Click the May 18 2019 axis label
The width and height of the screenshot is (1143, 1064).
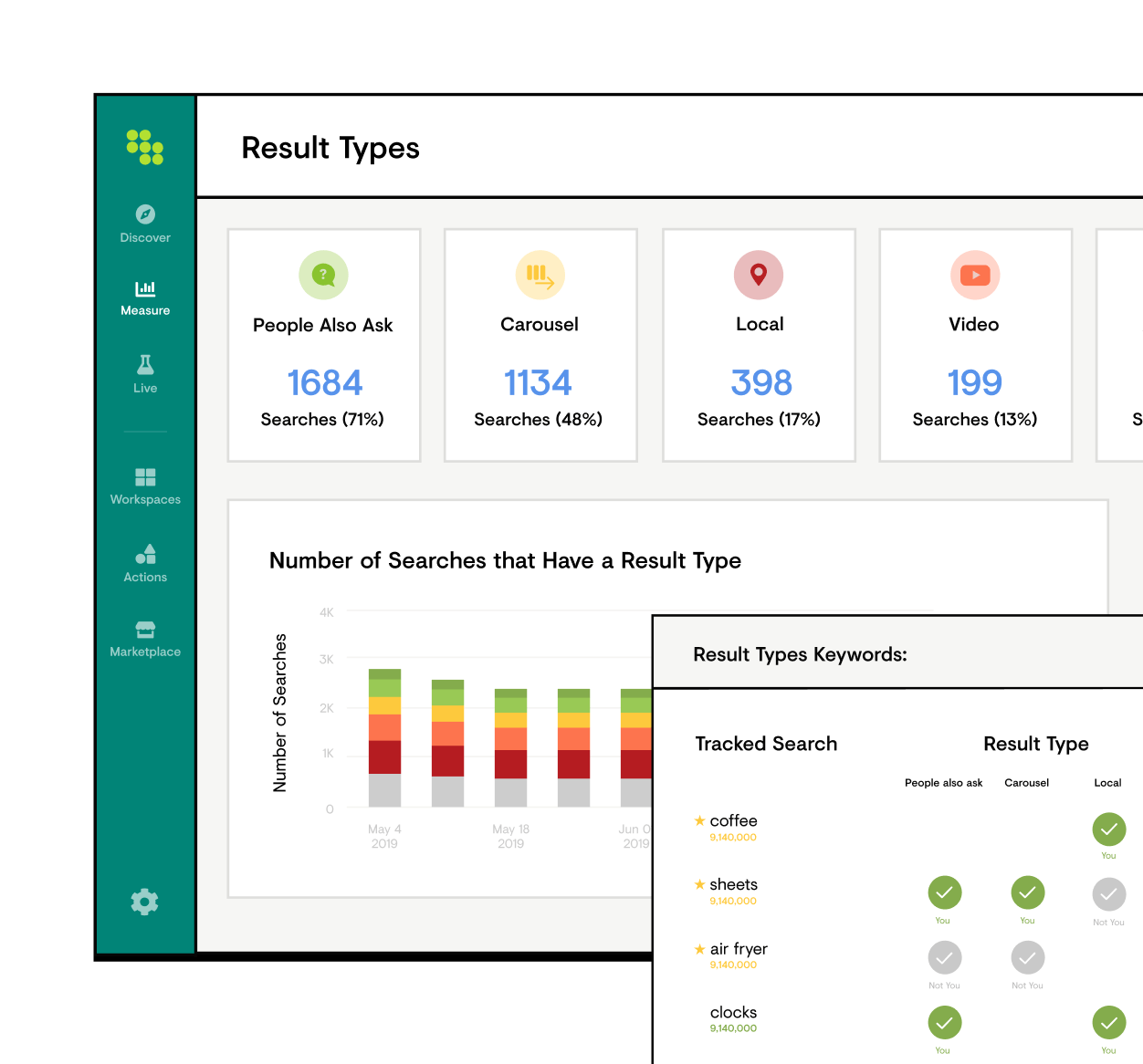(510, 836)
